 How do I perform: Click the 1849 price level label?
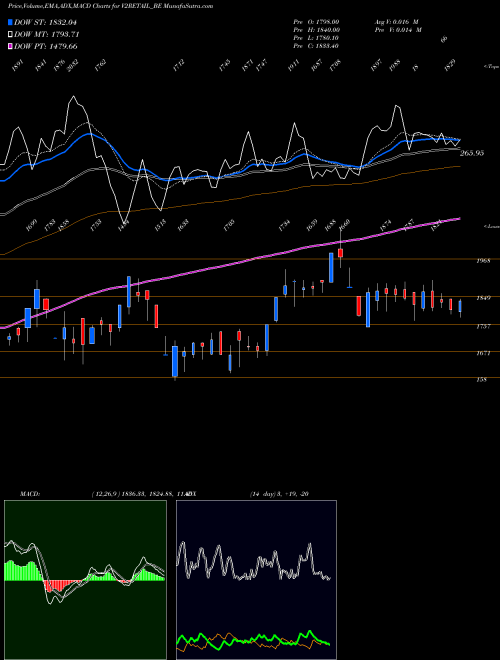coord(483,298)
